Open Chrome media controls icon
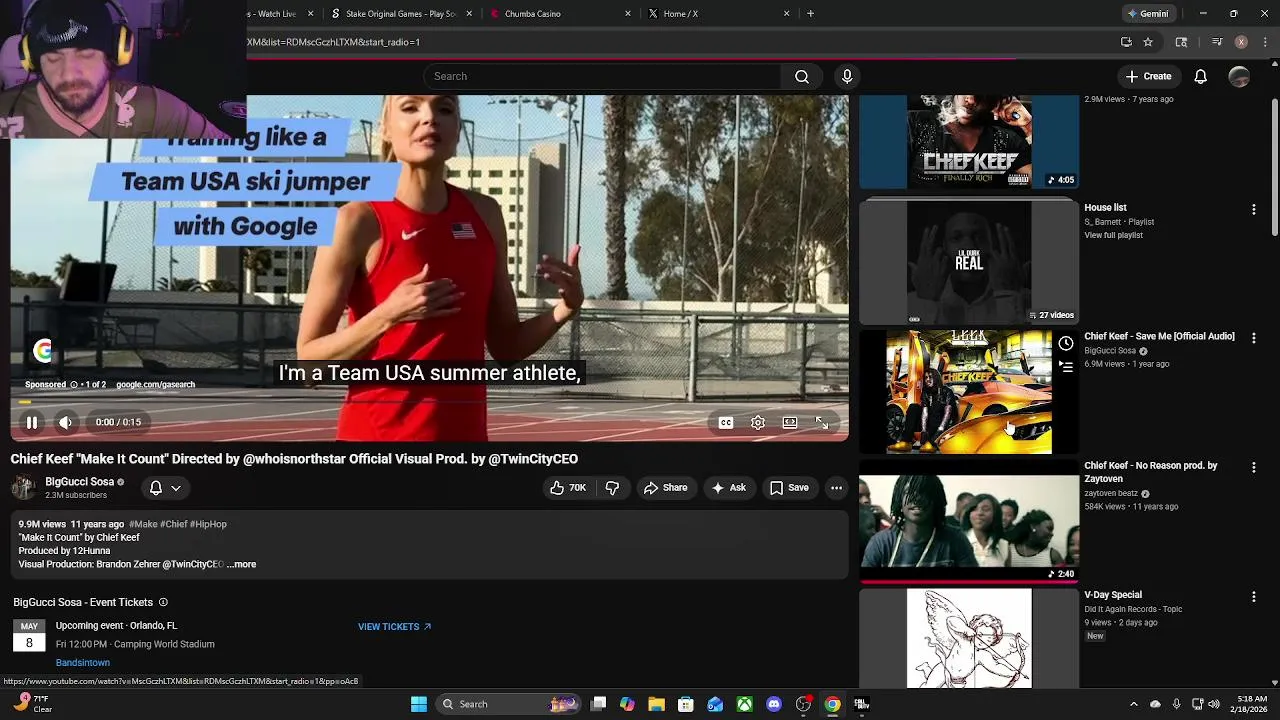 [x=1217, y=42]
